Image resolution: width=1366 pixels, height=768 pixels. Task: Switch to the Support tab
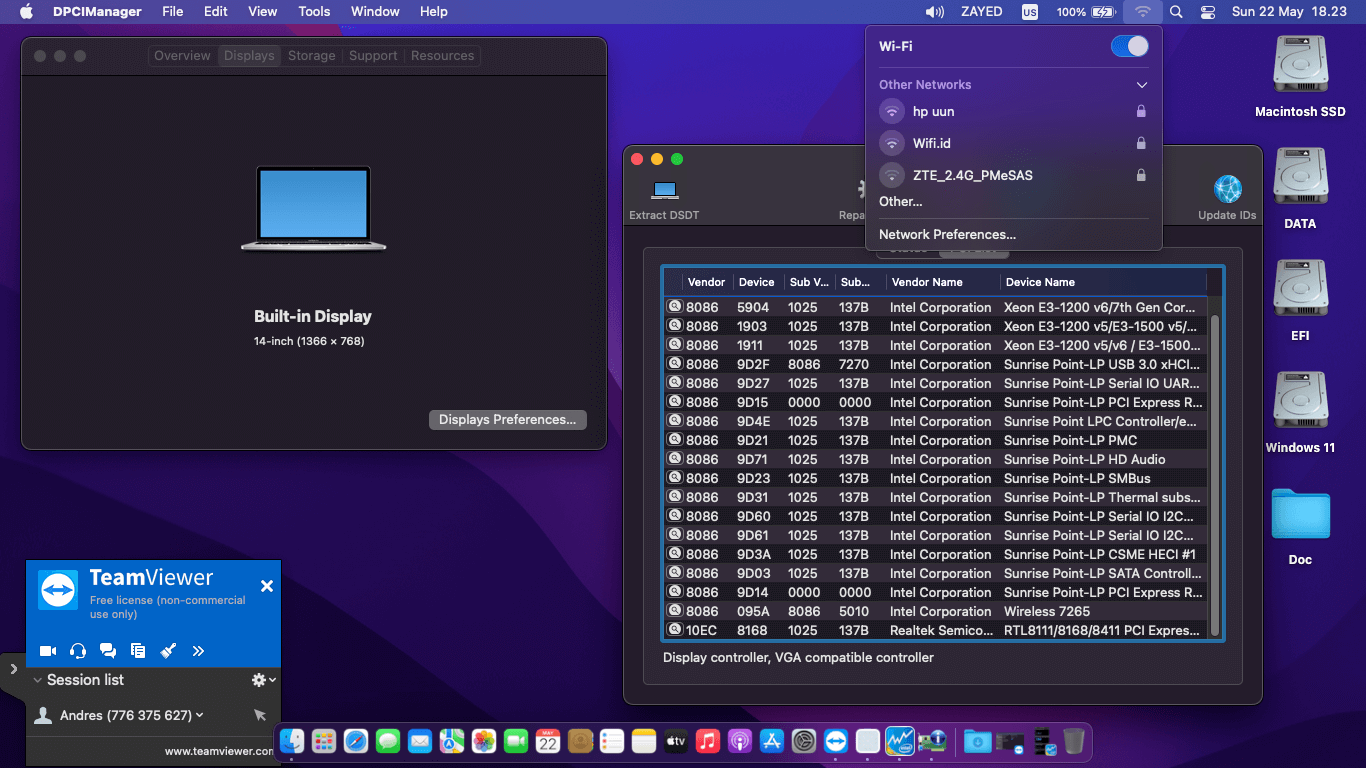373,56
